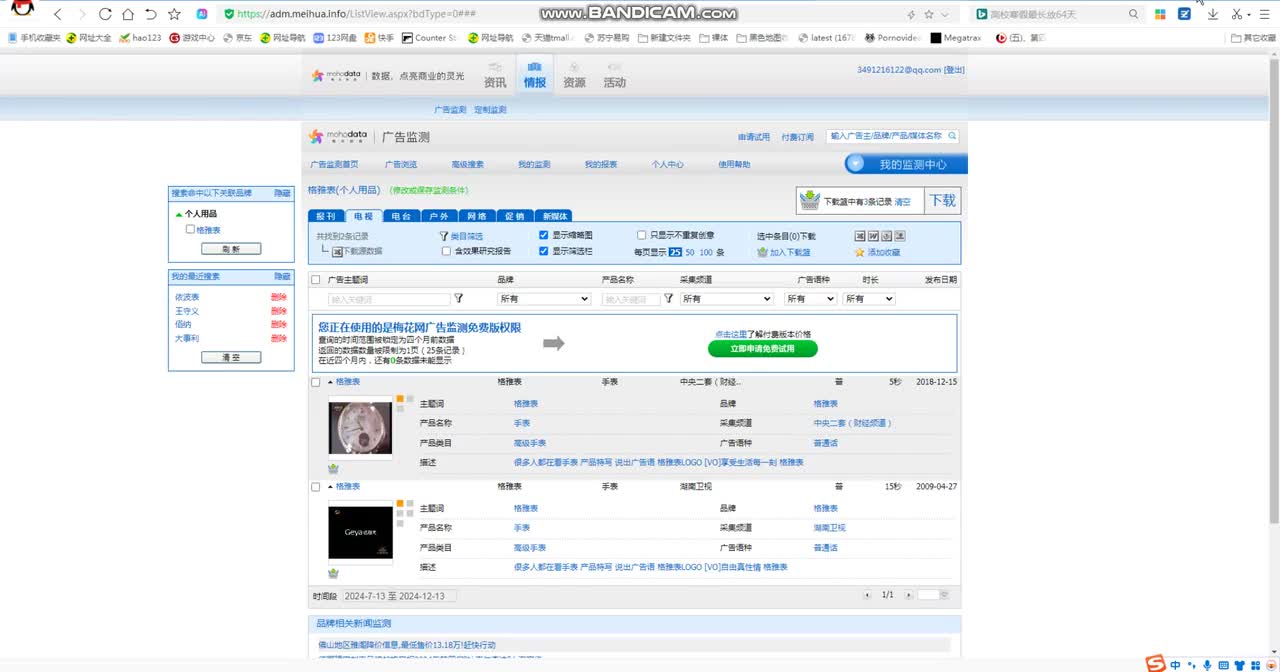Collapse the 2009-04-27 格雅表 row triangle
Screen dimensions: 1280x672
(x=331, y=487)
